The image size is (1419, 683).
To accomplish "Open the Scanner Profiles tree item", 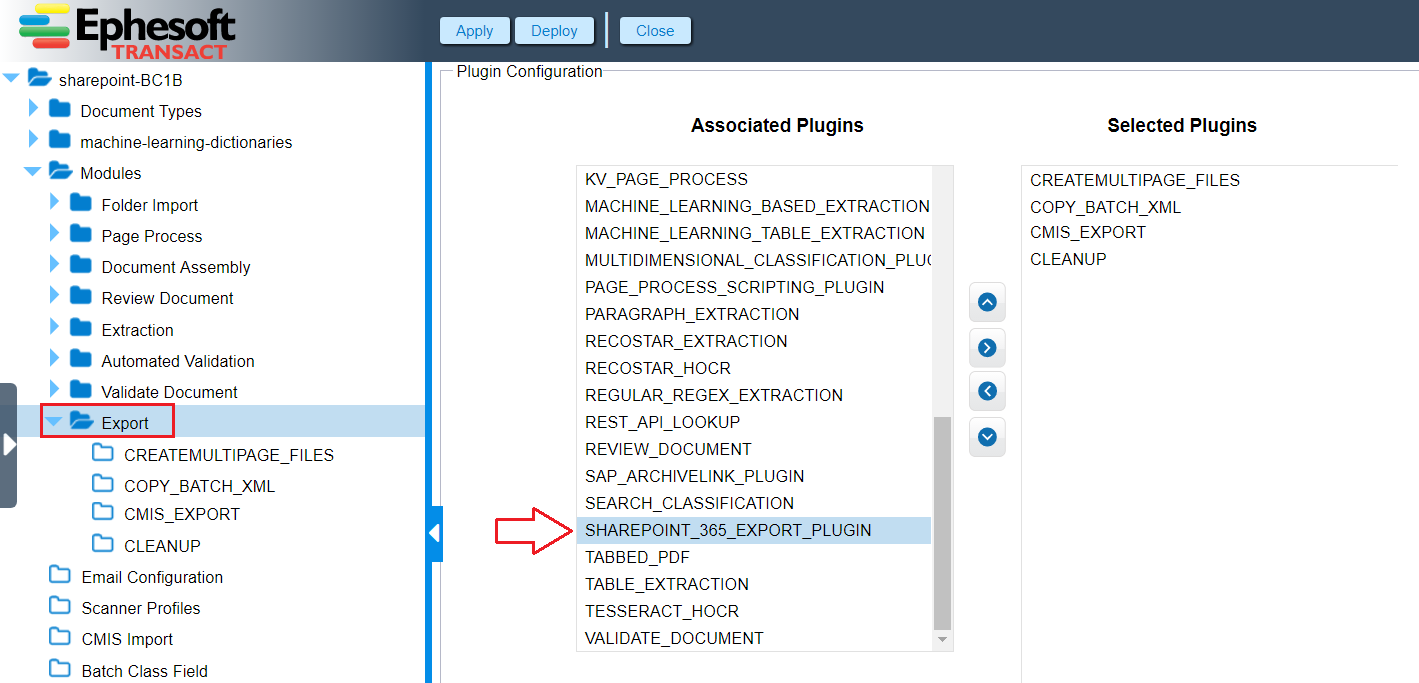I will click(x=141, y=608).
